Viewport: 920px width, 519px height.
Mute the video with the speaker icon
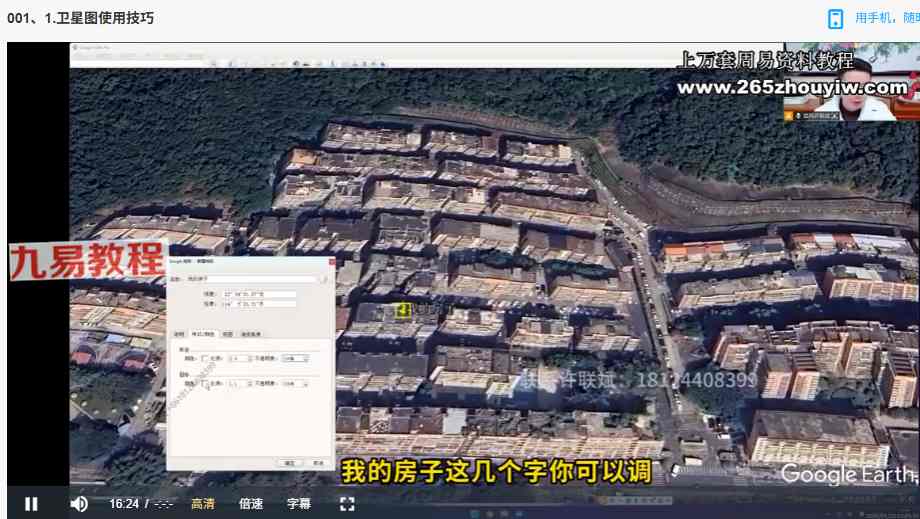click(x=79, y=504)
